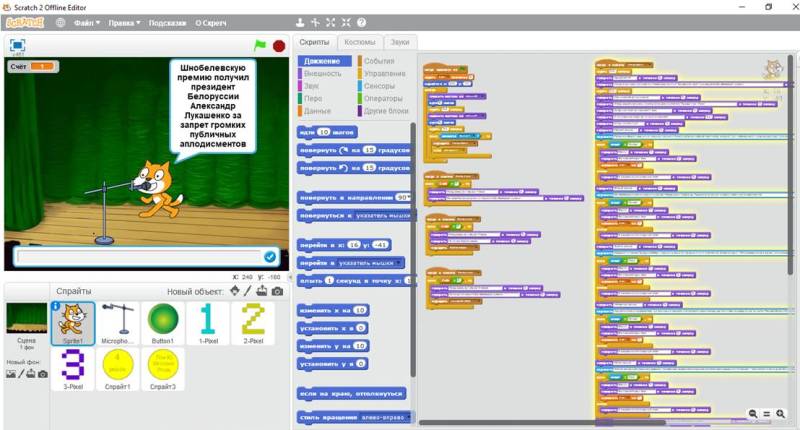
Task: Zoom in the scripts area
Action: (x=781, y=414)
